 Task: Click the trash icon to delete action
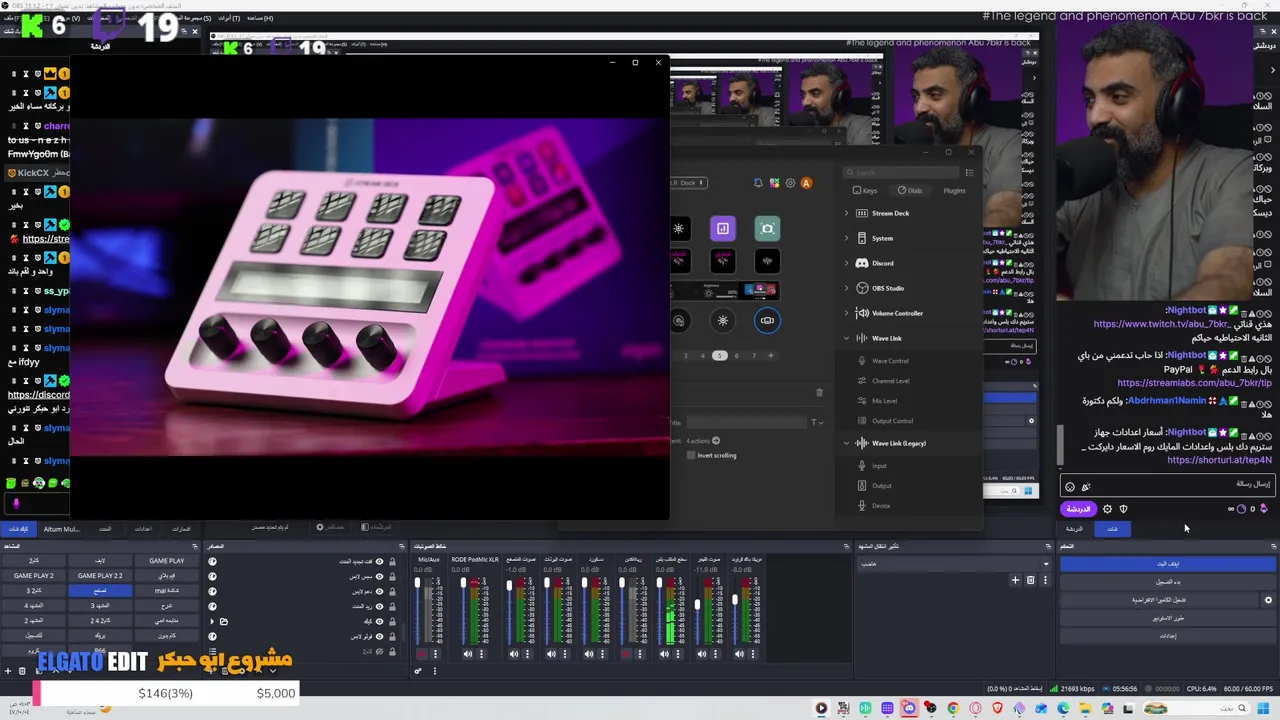click(x=819, y=392)
